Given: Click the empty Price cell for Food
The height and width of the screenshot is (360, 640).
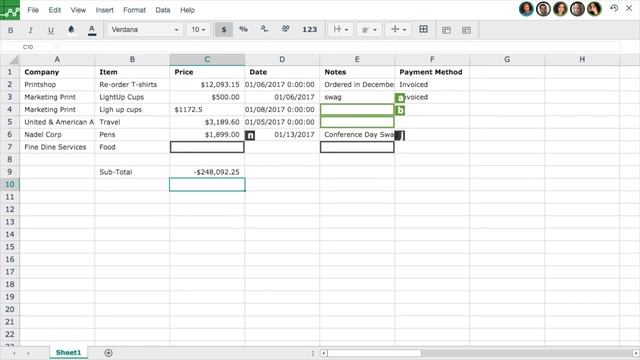Looking at the screenshot, I should pyautogui.click(x=207, y=147).
